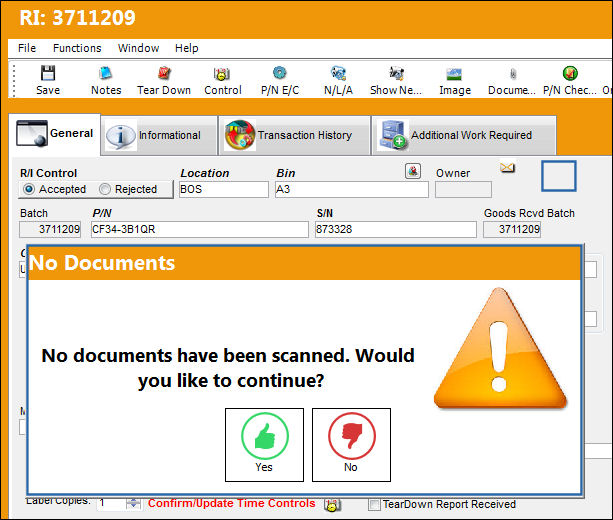The image size is (613, 520).
Task: Click the S/N field 873328
Action: pos(396,229)
